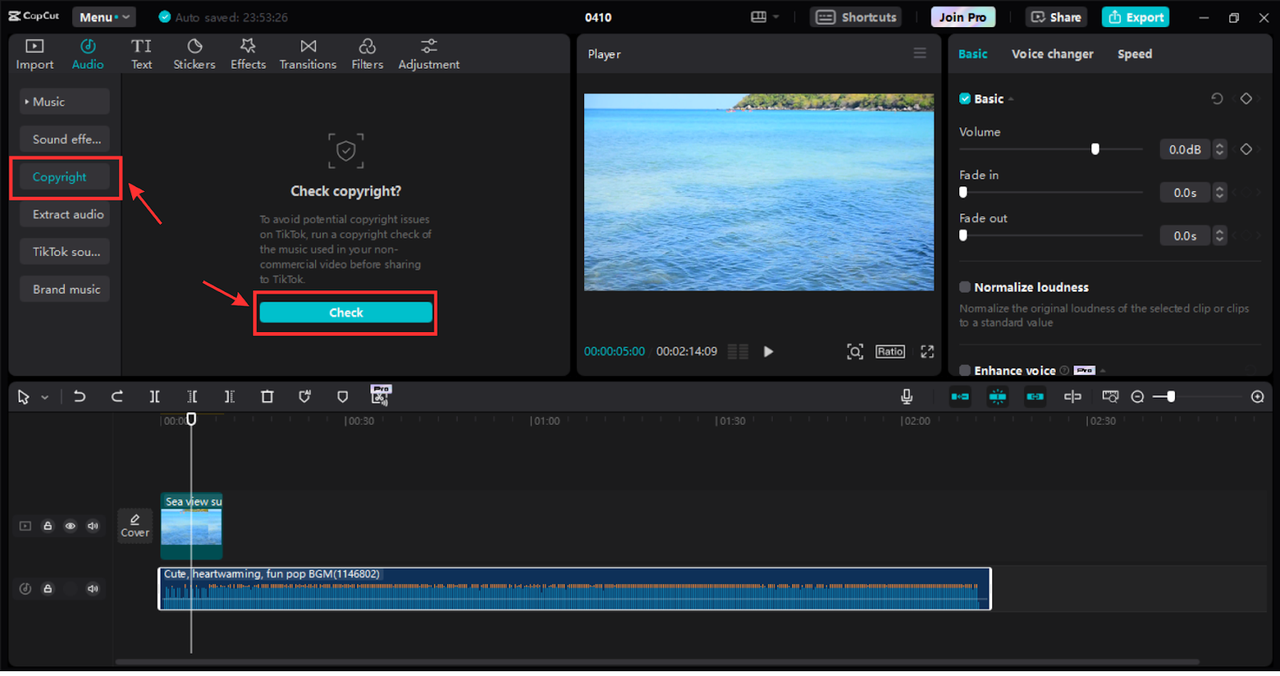Click the Export button

(1135, 17)
